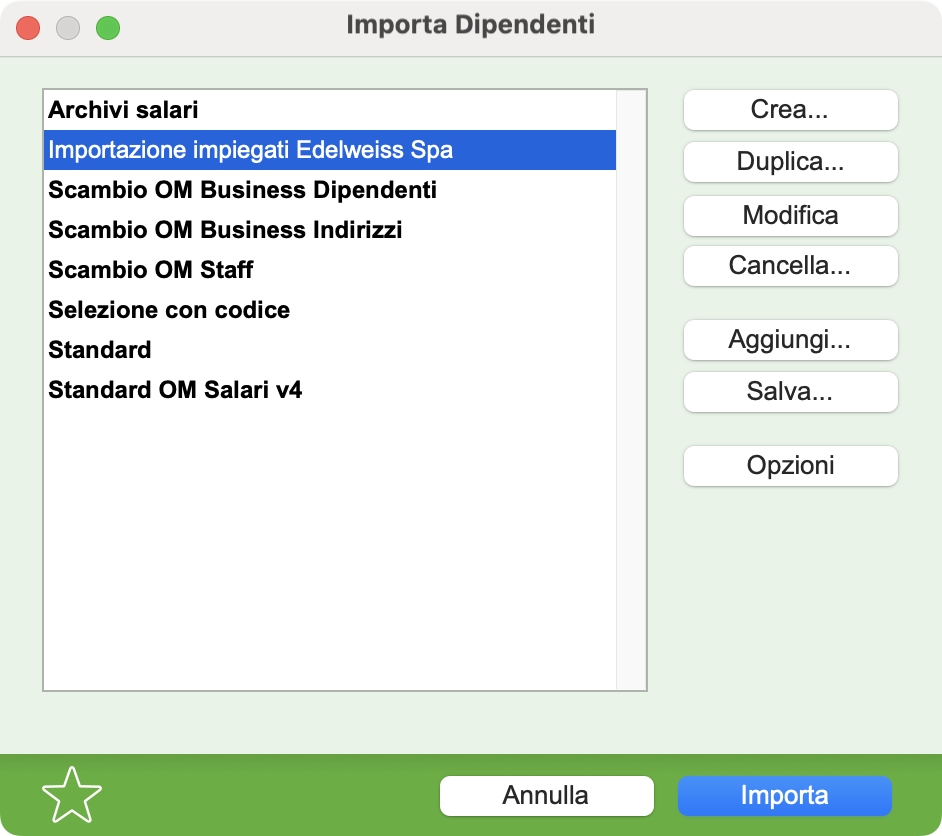Click the Modifica button
Image resolution: width=942 pixels, height=836 pixels.
[x=791, y=216]
